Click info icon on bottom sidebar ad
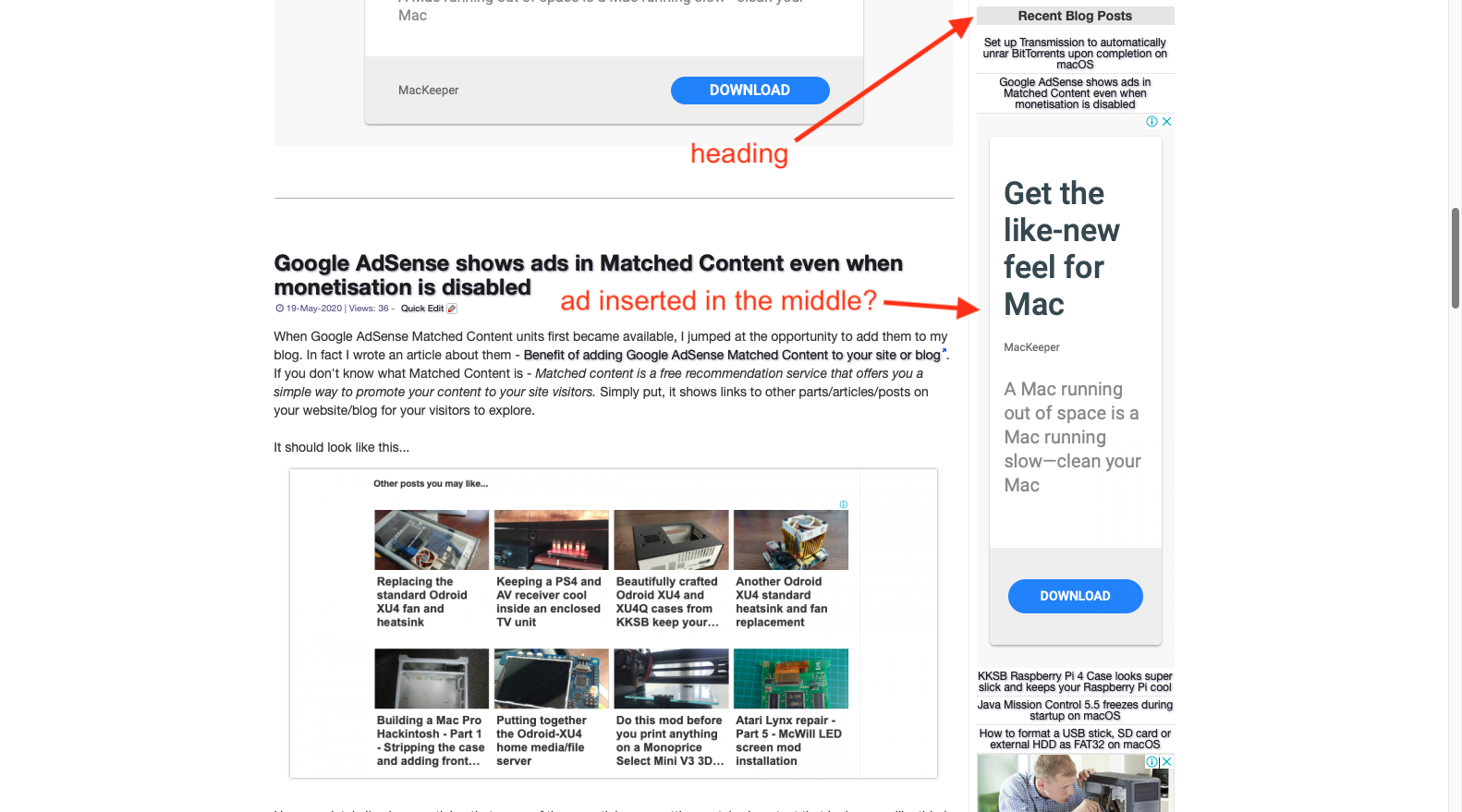 coord(1151,762)
